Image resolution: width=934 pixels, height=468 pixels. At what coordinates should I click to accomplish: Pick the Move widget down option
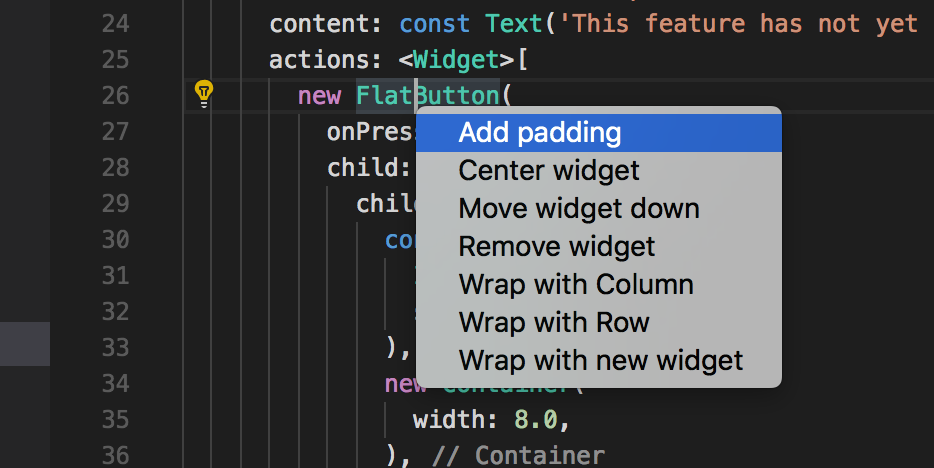[x=578, y=209]
